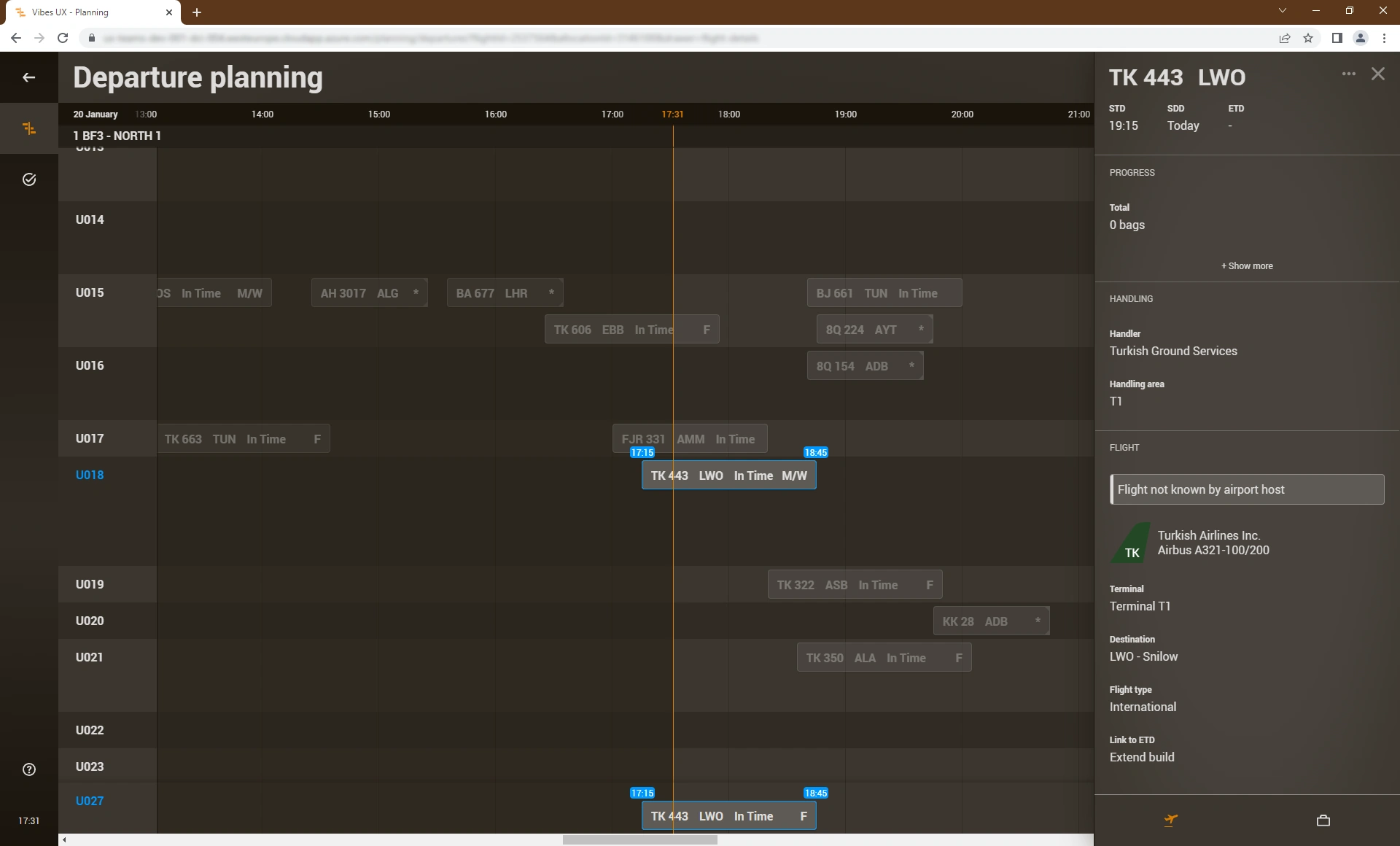Click the scrollbar left arrow
The image size is (1400, 846).
pyautogui.click(x=64, y=840)
